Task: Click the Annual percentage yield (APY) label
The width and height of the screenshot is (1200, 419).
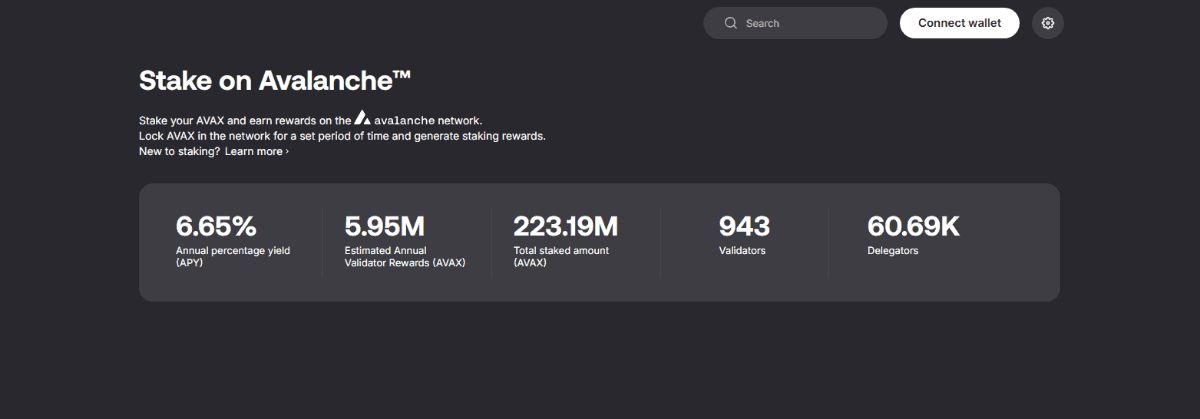Action: click(x=233, y=257)
